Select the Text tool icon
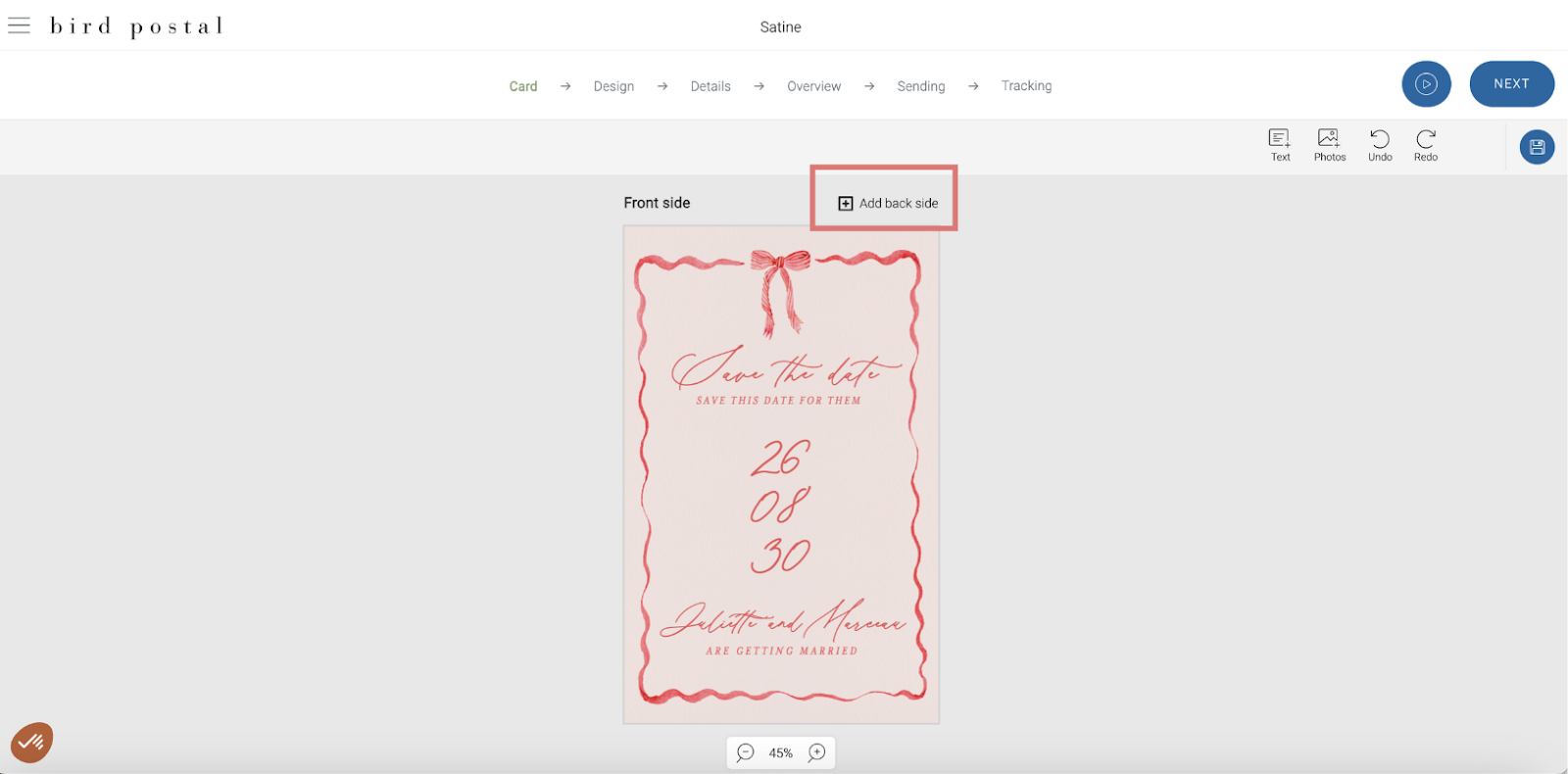This screenshot has height=774, width=1568. (1280, 138)
